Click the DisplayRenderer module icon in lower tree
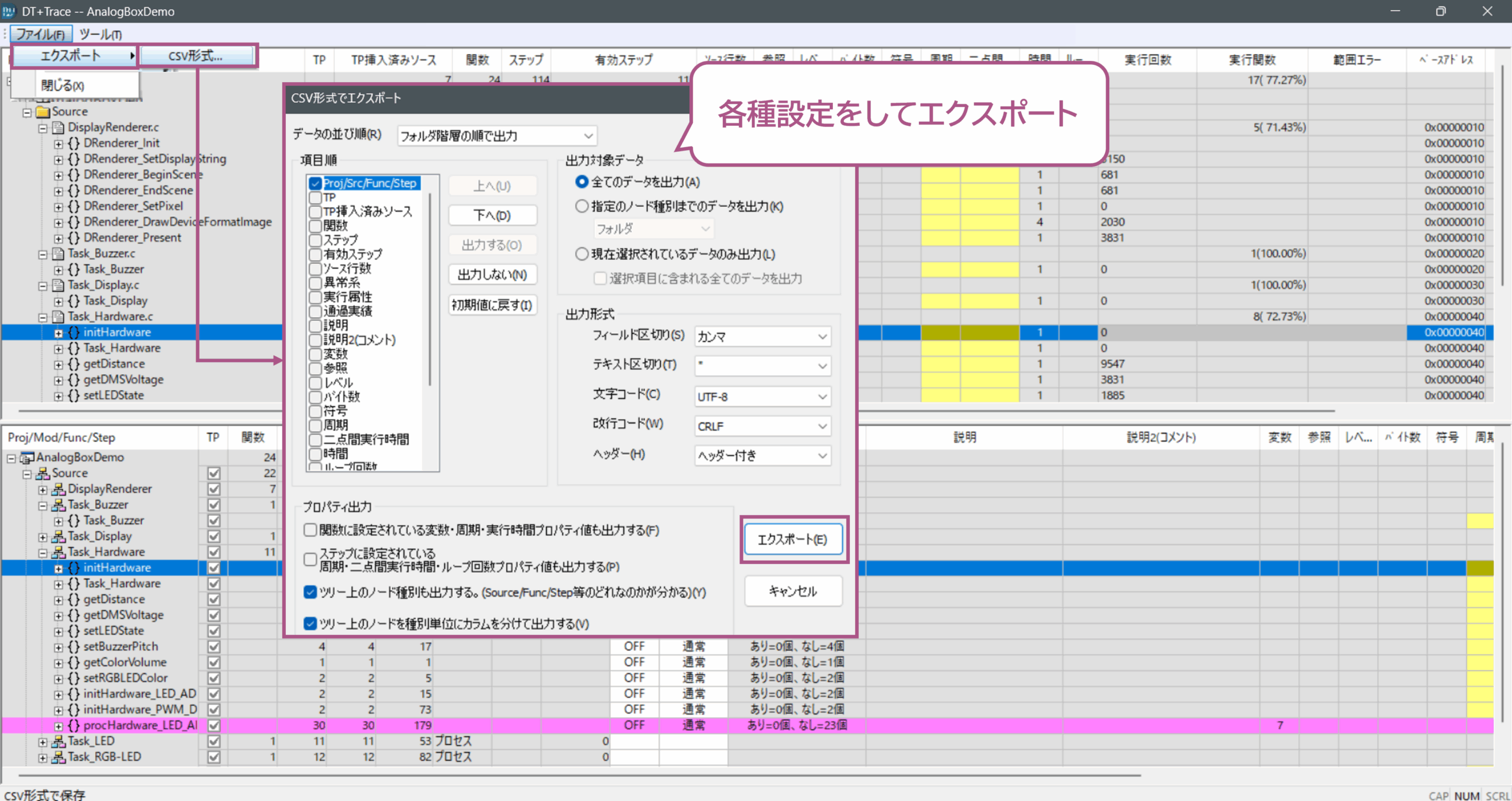The width and height of the screenshot is (1512, 801). [58, 489]
